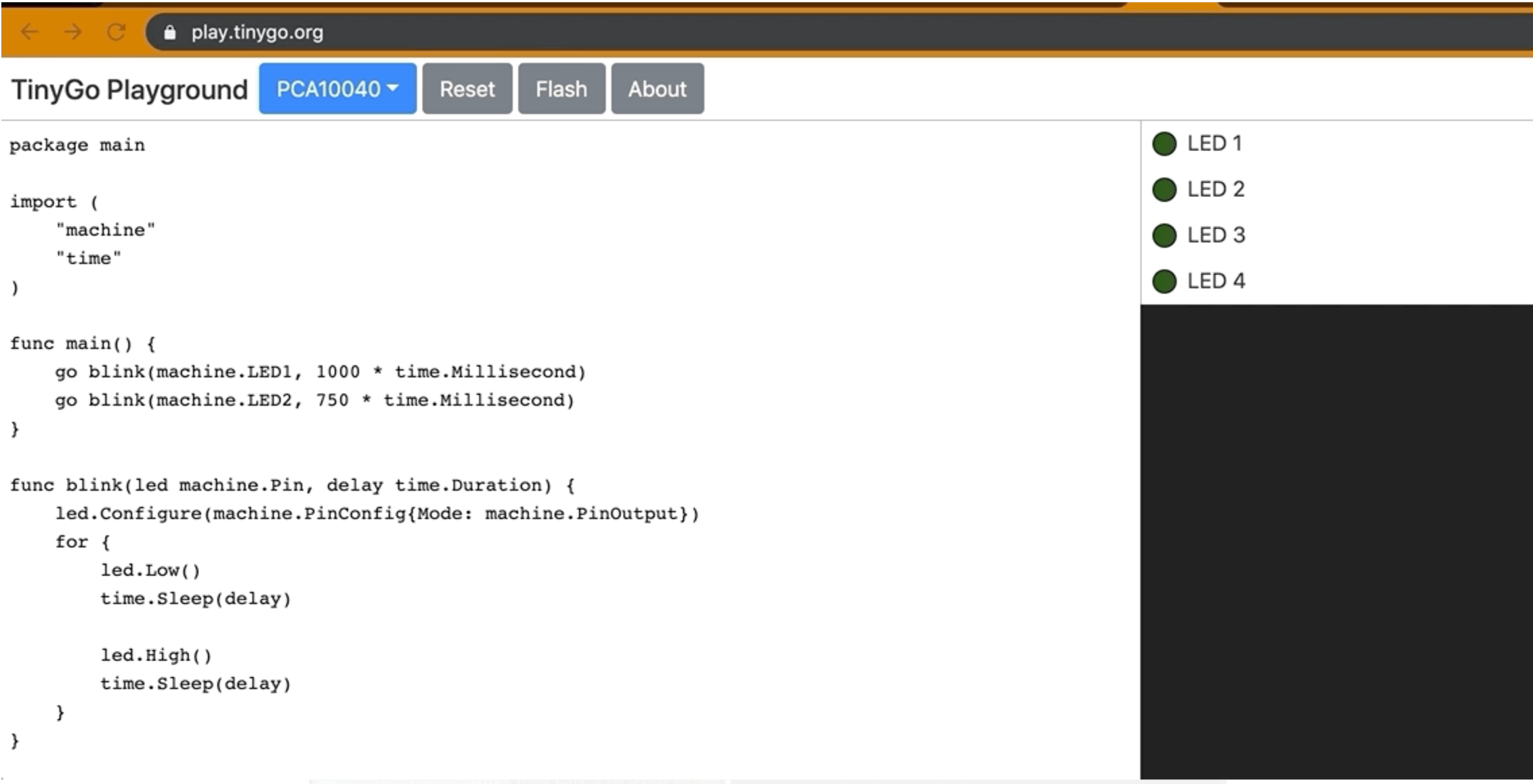Click the LED 3 green indicator circle
This screenshot has width=1533, height=784.
(x=1164, y=235)
